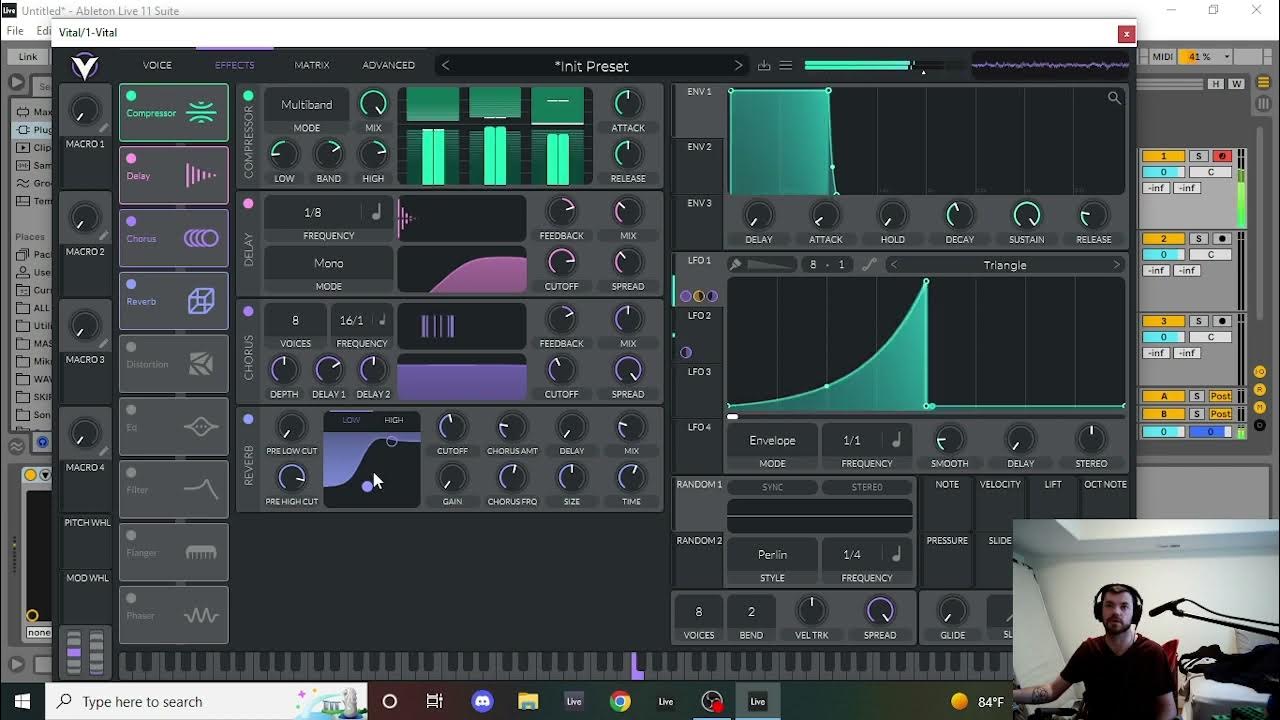Disable the Delay effect in effects list

(x=131, y=159)
